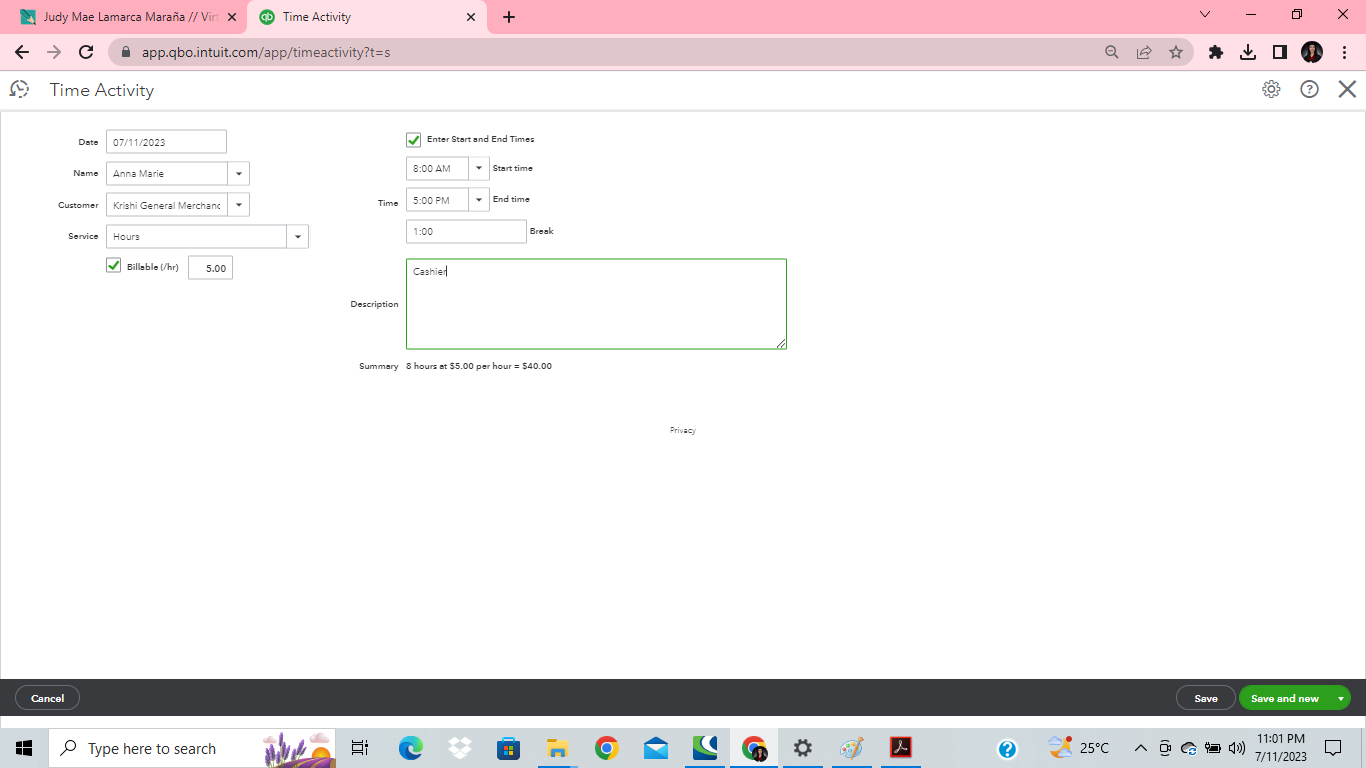Image resolution: width=1366 pixels, height=768 pixels.
Task: View site information lock icon
Action: click(x=126, y=52)
